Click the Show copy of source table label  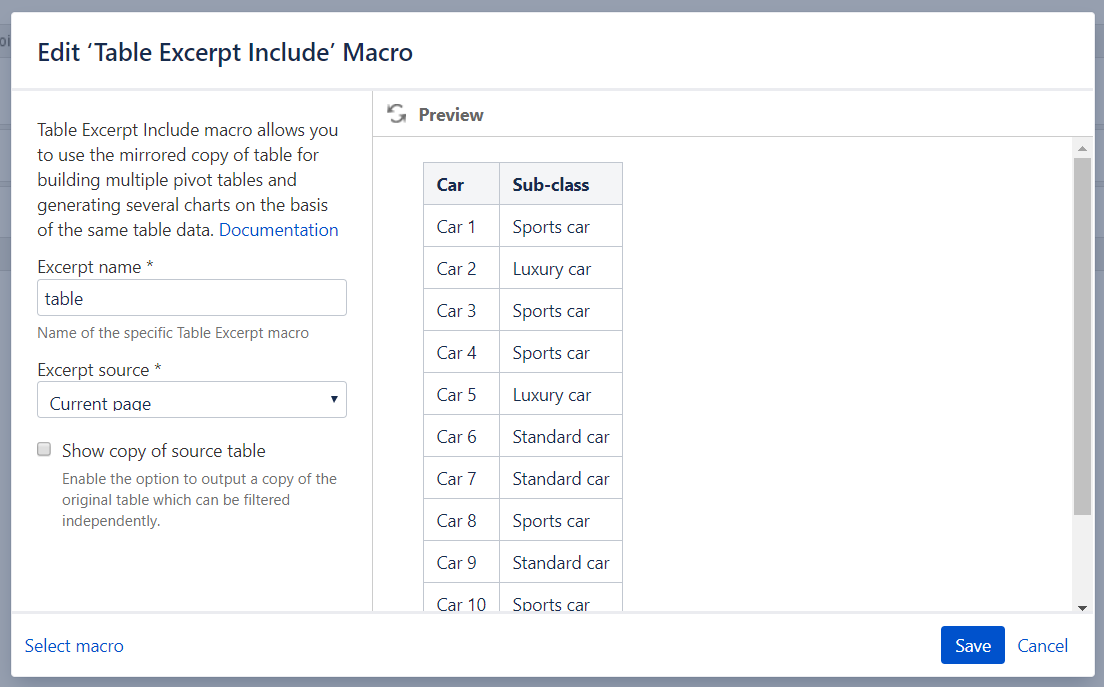(x=164, y=450)
